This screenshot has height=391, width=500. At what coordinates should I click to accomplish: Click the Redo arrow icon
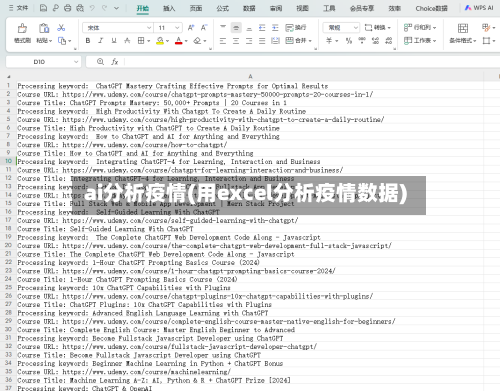pyautogui.click(x=104, y=8)
